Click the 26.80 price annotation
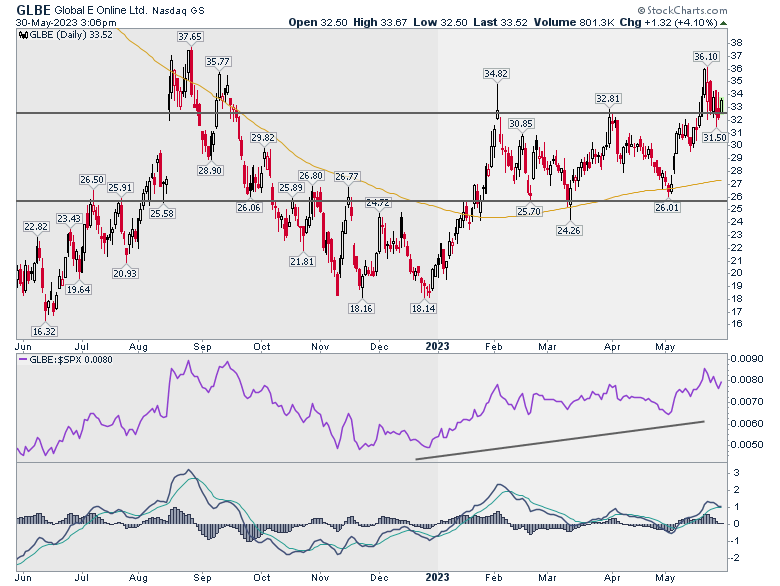The image size is (780, 586). point(311,176)
